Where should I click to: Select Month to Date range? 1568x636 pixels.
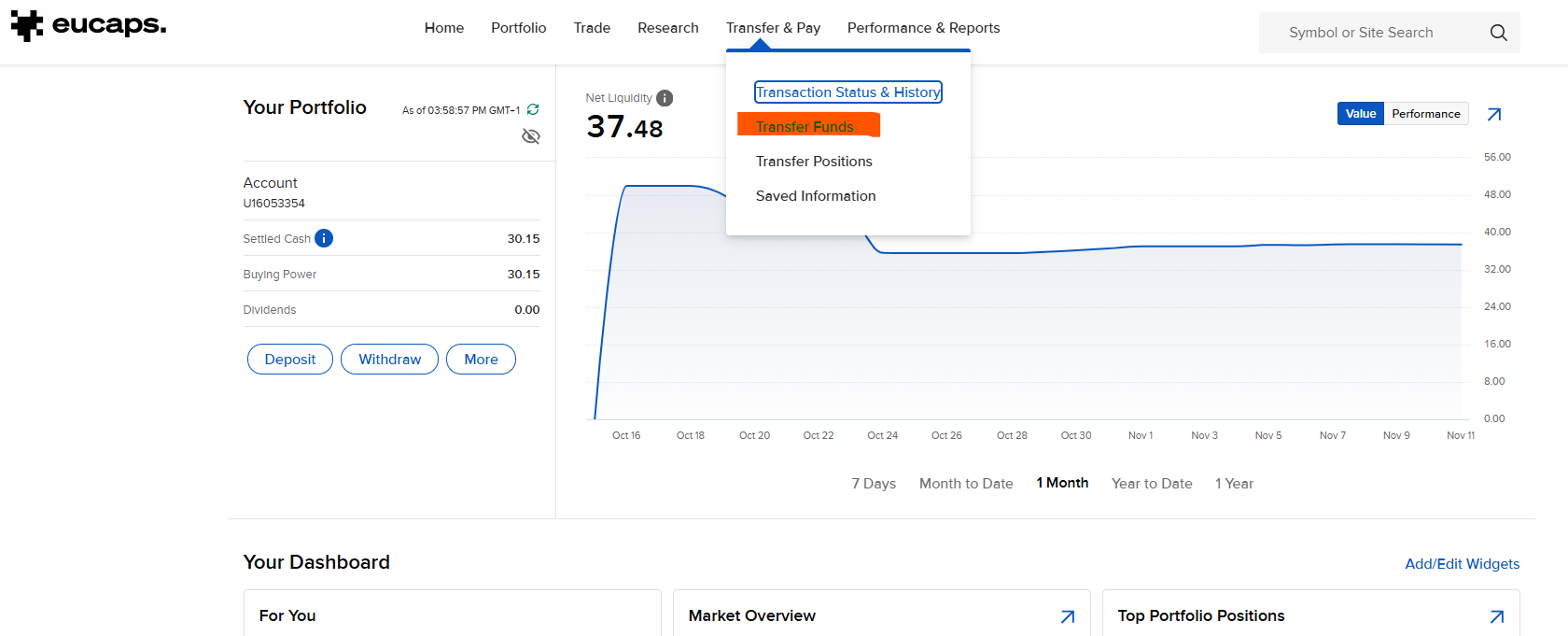[966, 484]
